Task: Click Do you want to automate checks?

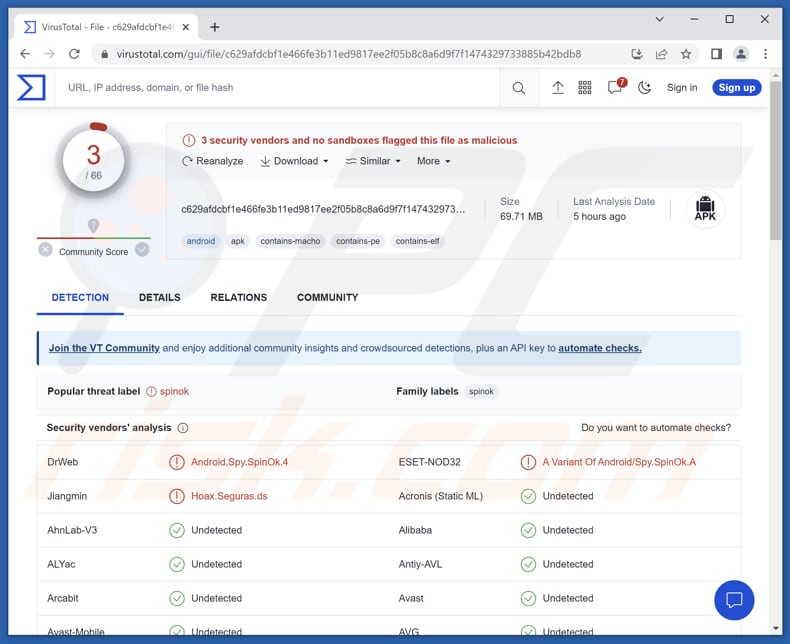Action: (655, 428)
